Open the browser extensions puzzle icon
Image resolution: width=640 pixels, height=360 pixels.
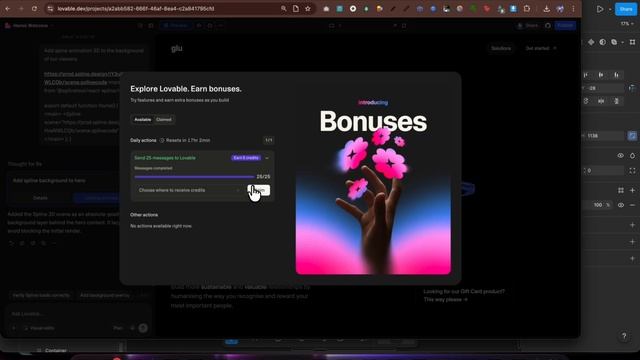click(527, 9)
